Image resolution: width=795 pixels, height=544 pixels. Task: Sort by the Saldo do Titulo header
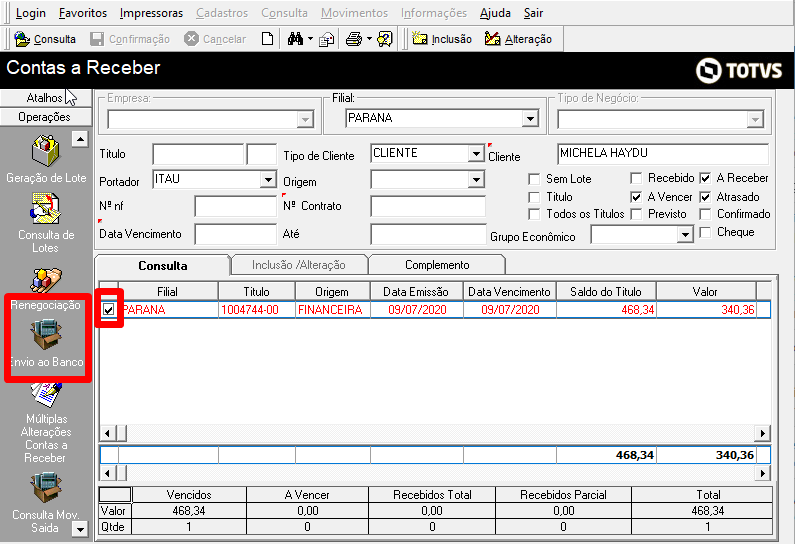click(x=606, y=292)
